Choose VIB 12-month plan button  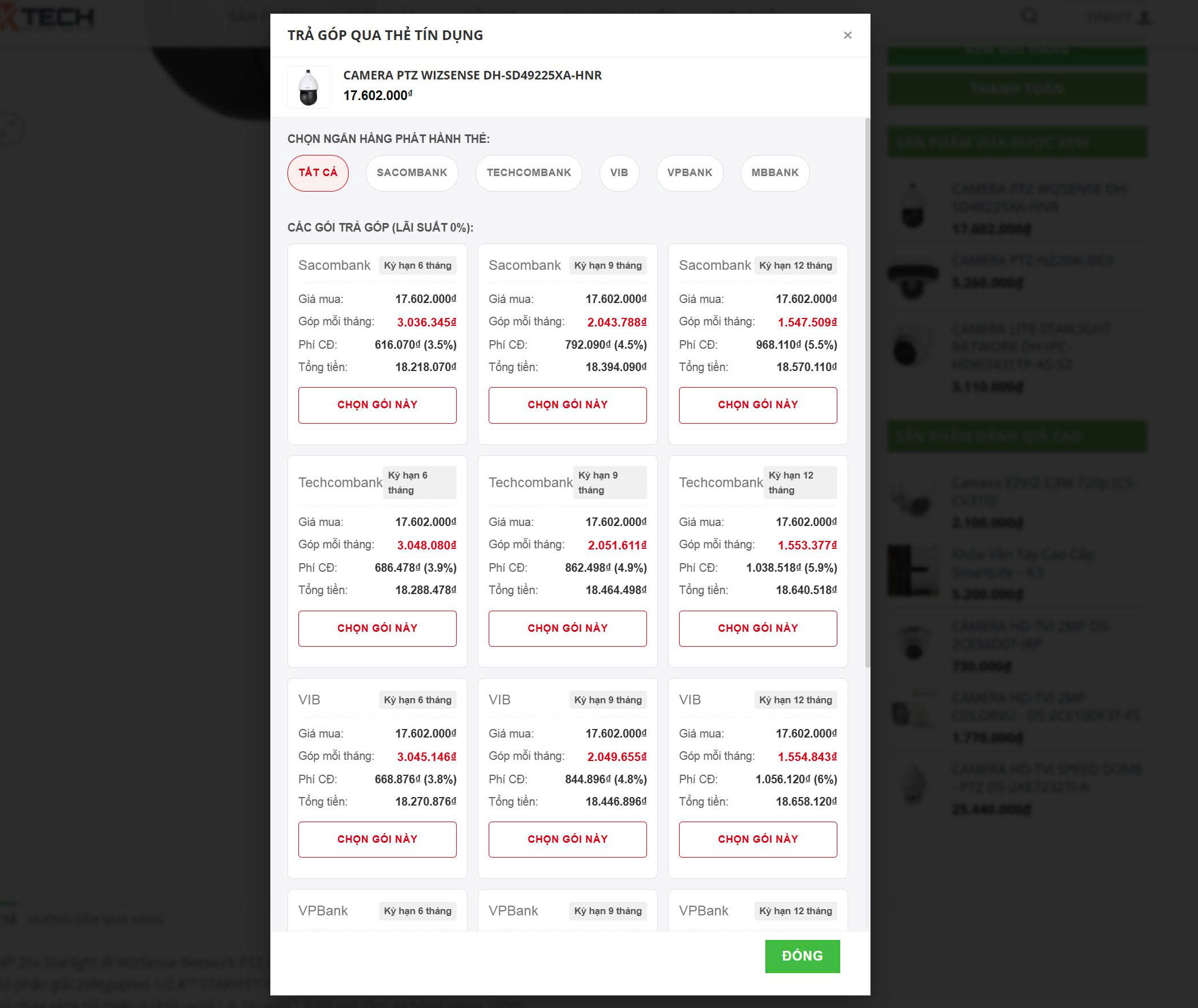(758, 839)
